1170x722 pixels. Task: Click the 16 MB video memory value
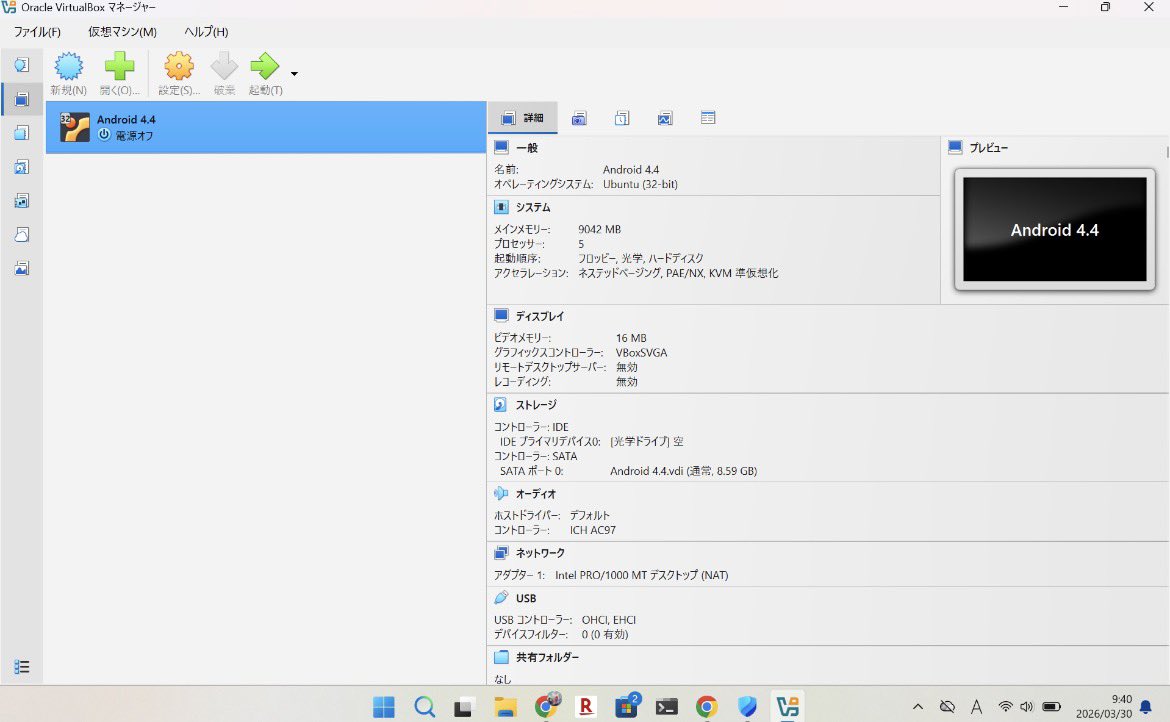pos(631,338)
